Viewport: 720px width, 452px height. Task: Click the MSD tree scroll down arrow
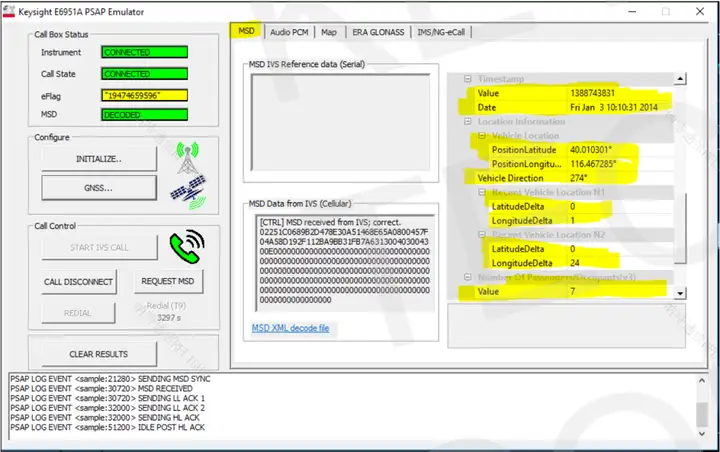point(680,293)
